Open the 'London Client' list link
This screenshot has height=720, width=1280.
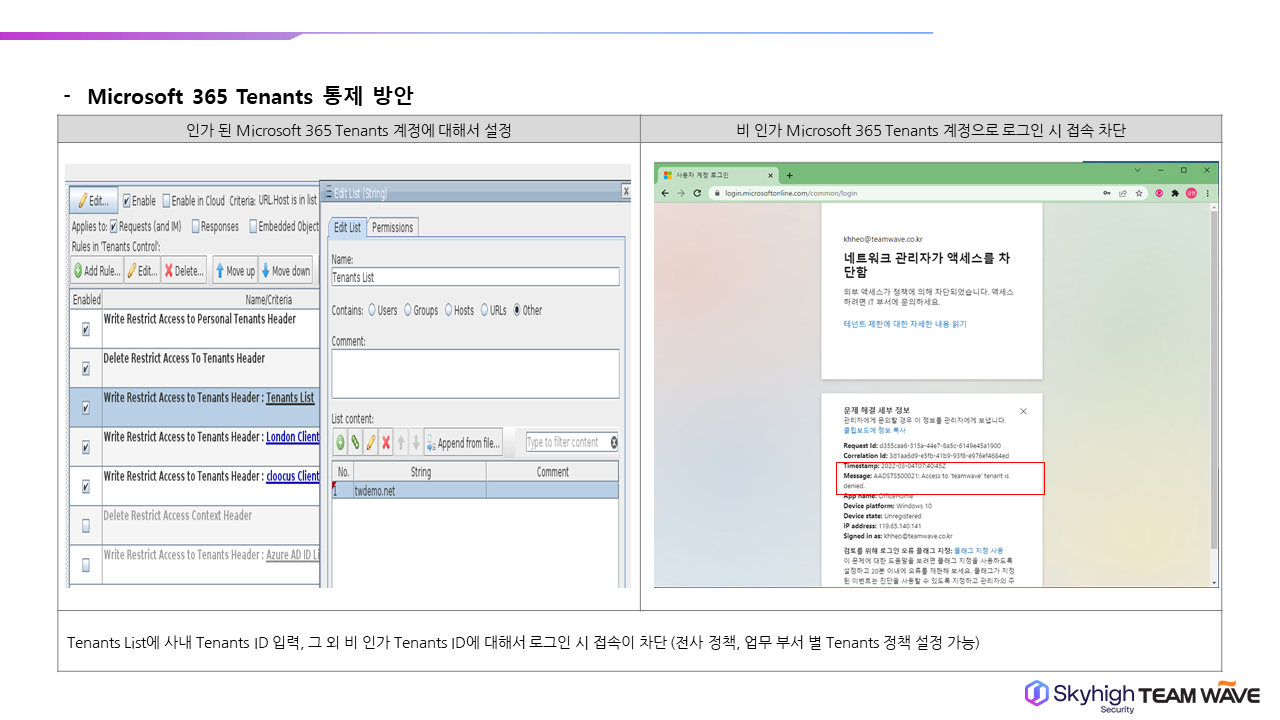pyautogui.click(x=292, y=437)
